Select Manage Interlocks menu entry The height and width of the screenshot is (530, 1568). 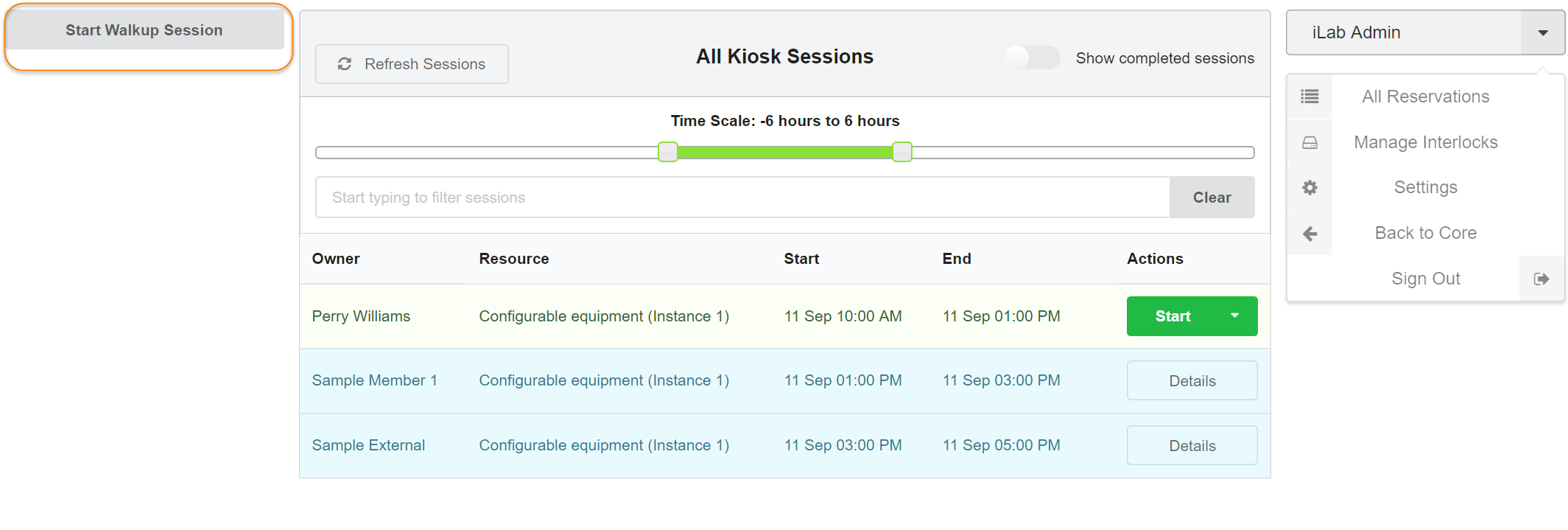click(1425, 142)
